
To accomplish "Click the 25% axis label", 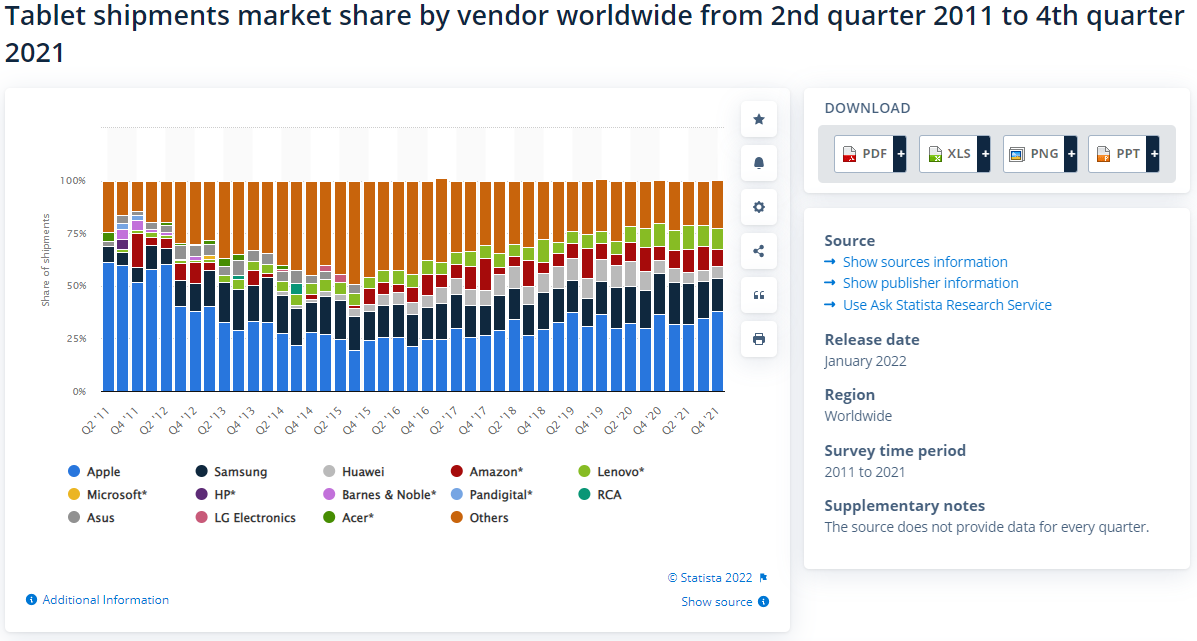I will (x=76, y=338).
